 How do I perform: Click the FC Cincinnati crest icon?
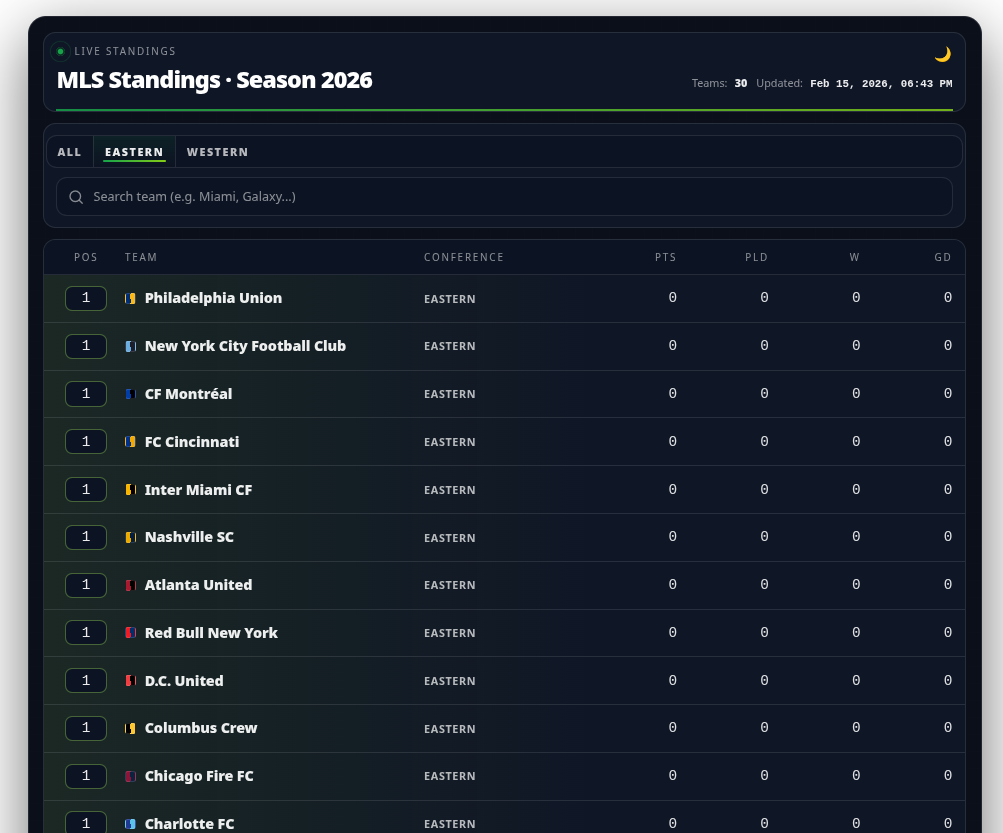point(130,442)
